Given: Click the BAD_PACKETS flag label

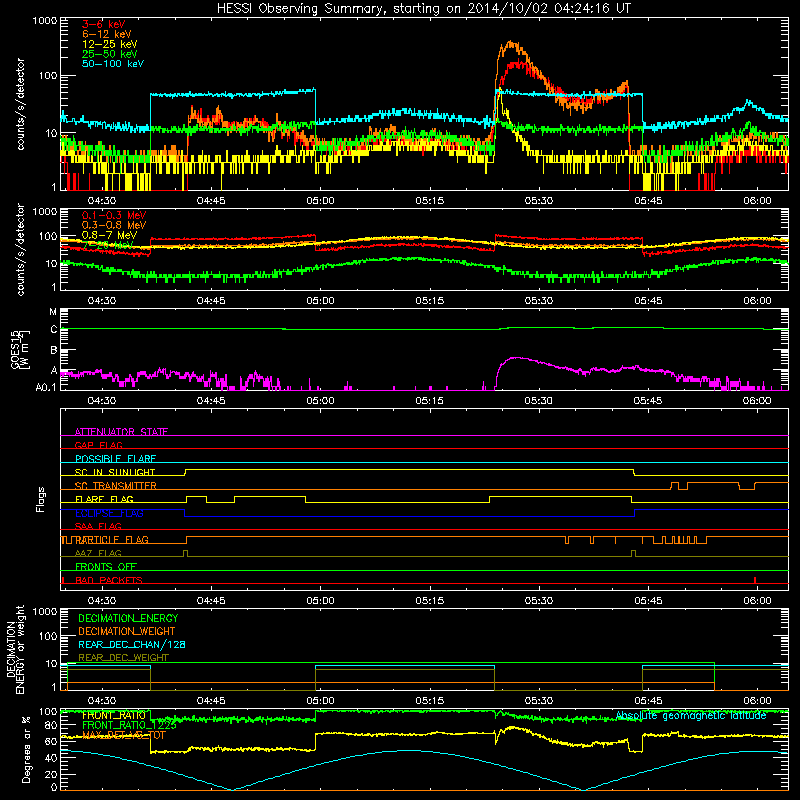Looking at the screenshot, I should click(109, 580).
